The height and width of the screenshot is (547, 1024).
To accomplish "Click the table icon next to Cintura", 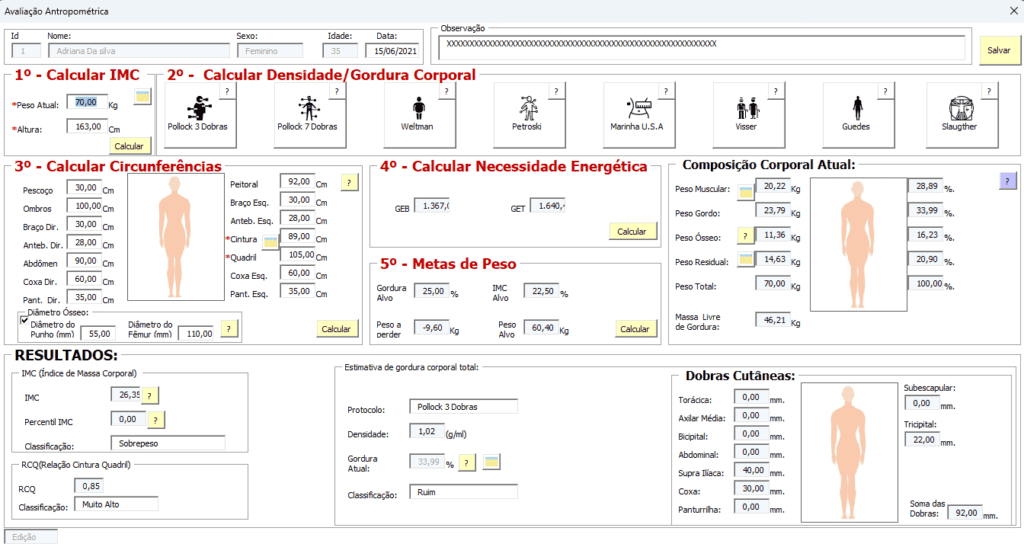I will (x=270, y=242).
